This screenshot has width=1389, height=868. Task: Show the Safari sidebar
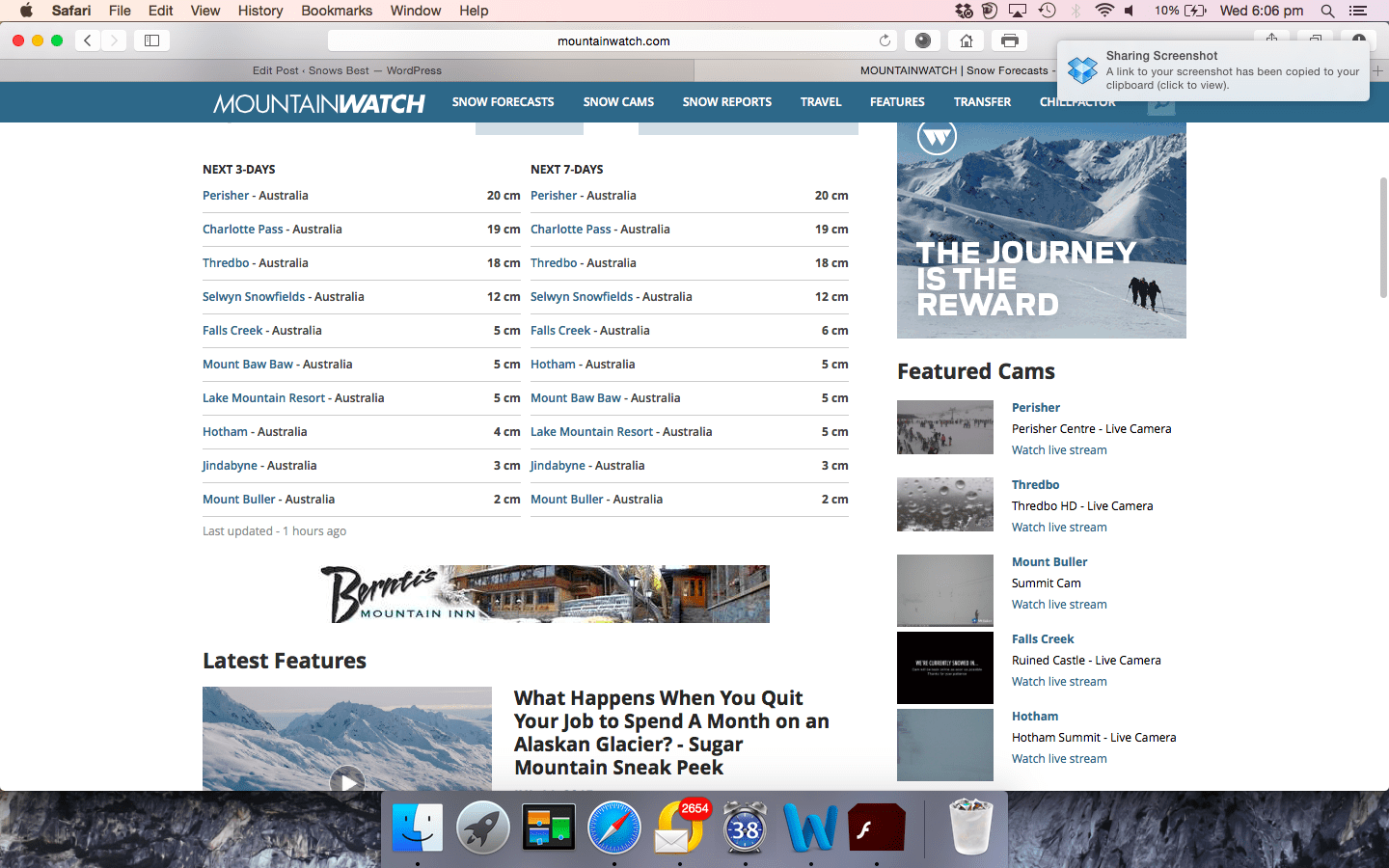151,41
